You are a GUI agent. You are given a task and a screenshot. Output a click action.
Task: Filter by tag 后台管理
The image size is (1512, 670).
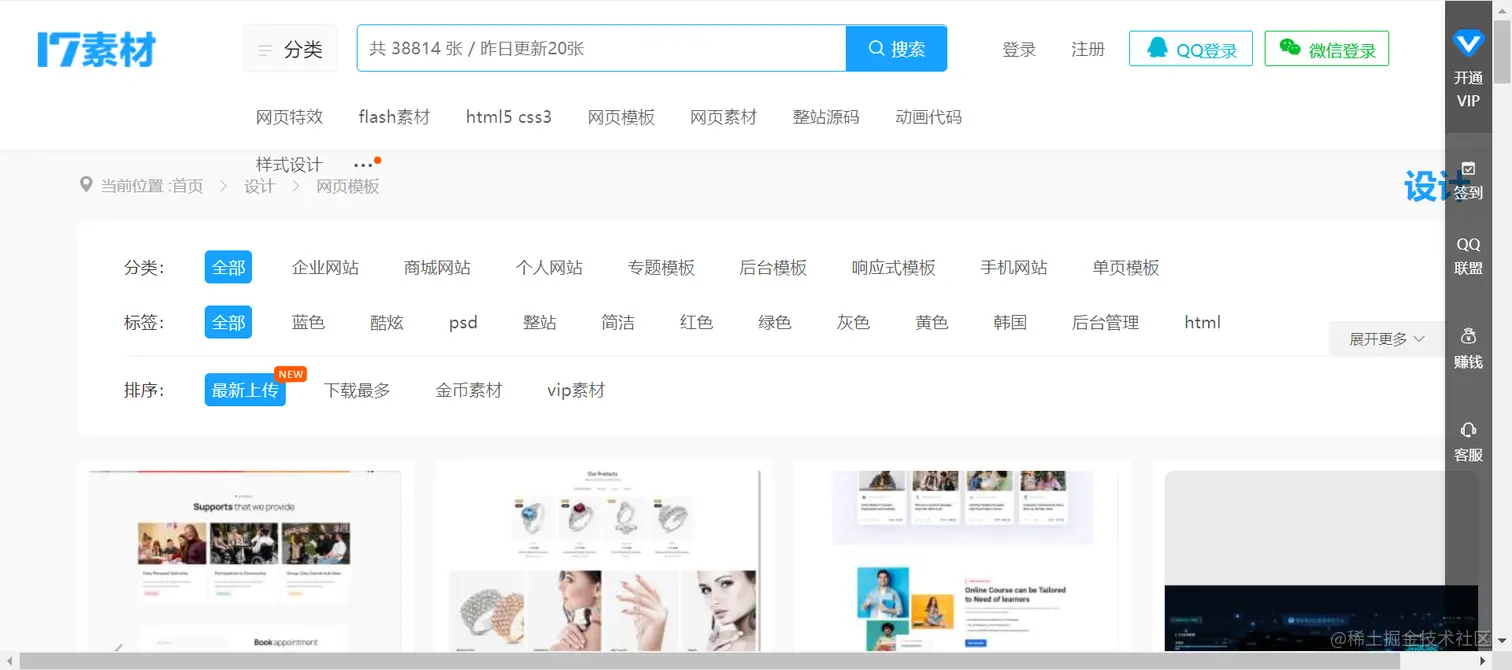point(1105,323)
